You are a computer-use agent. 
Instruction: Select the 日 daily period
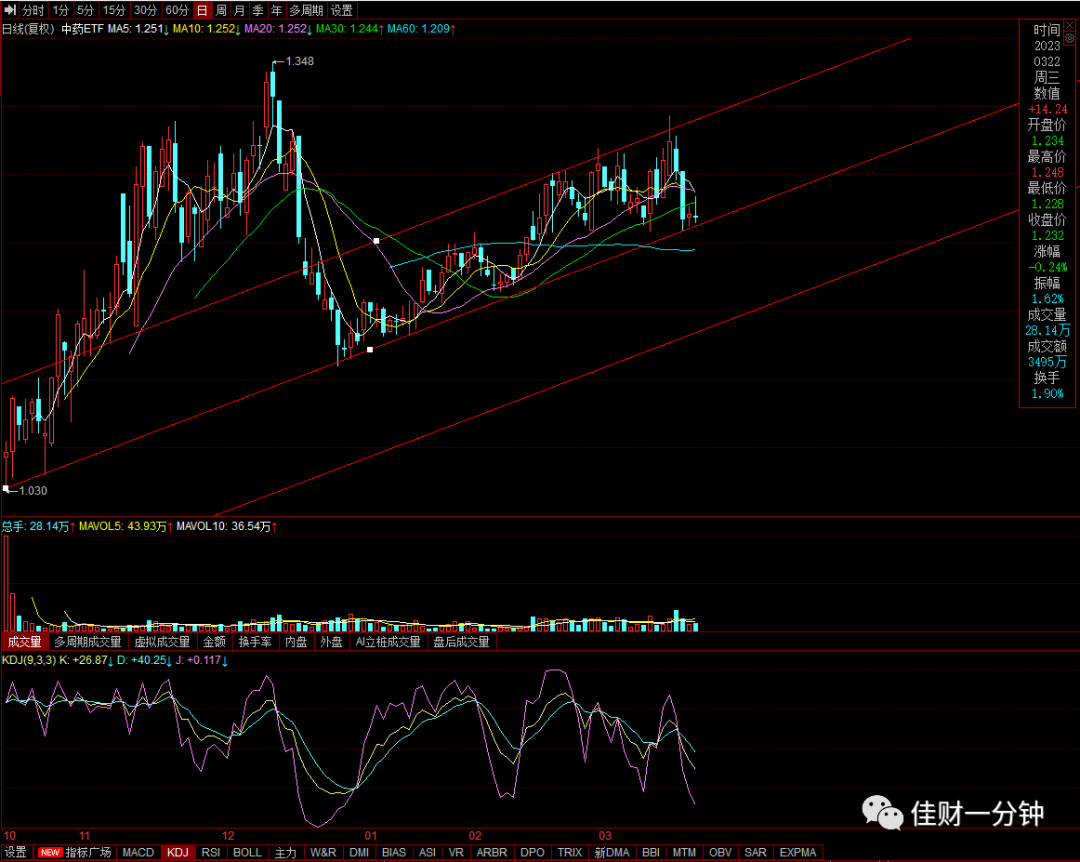point(202,10)
